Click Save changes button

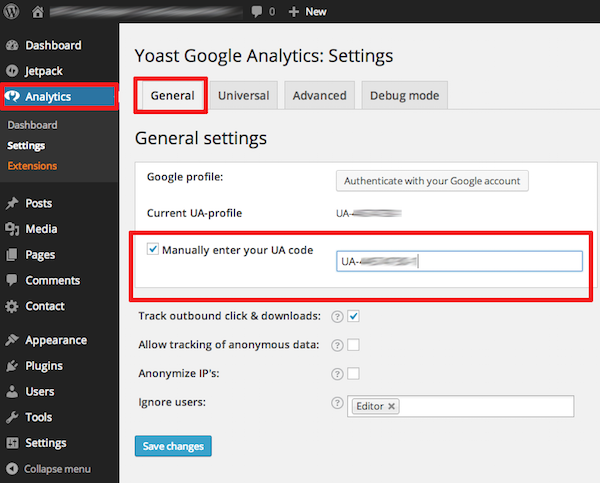[173, 446]
